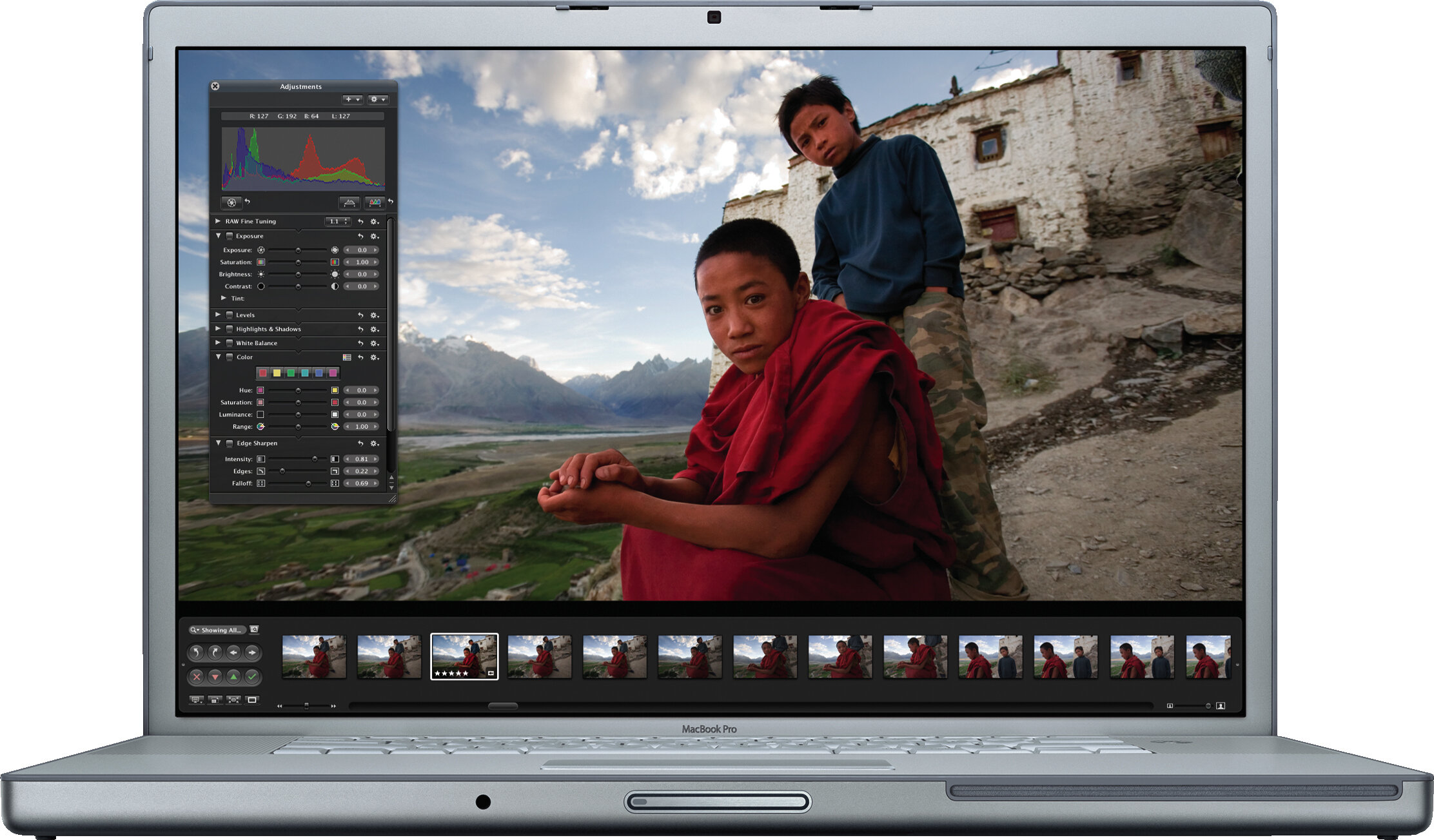Click the Auto Exposure button under the histogram
Screen dimensions: 1434x840
pyautogui.click(x=231, y=202)
